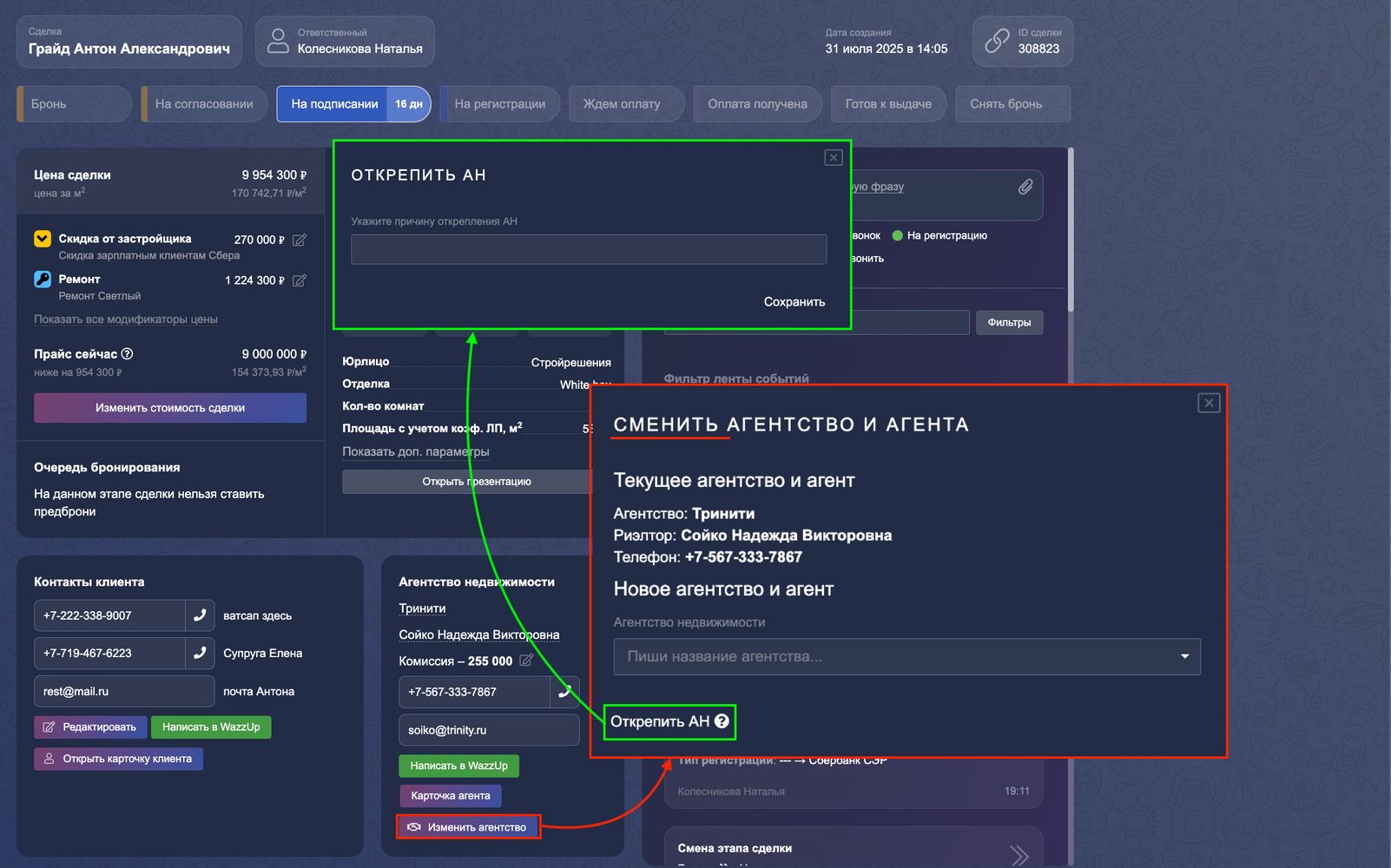Image resolution: width=1391 pixels, height=868 pixels.
Task: Edit the Ремонт price pencil icon
Action: tap(300, 280)
